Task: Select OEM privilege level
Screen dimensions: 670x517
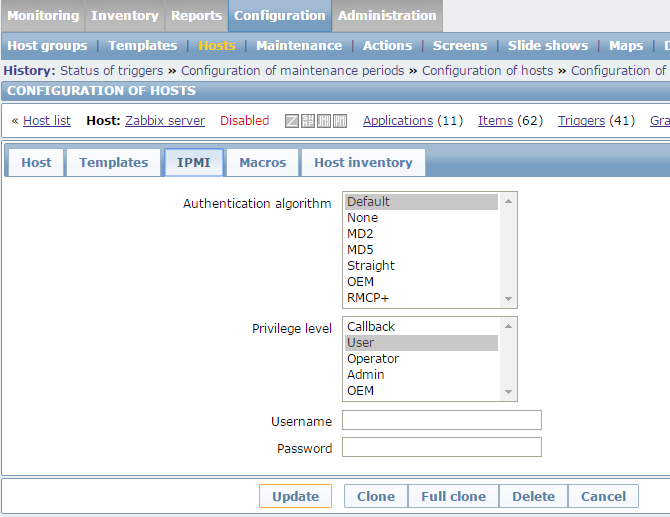Action: click(x=421, y=391)
